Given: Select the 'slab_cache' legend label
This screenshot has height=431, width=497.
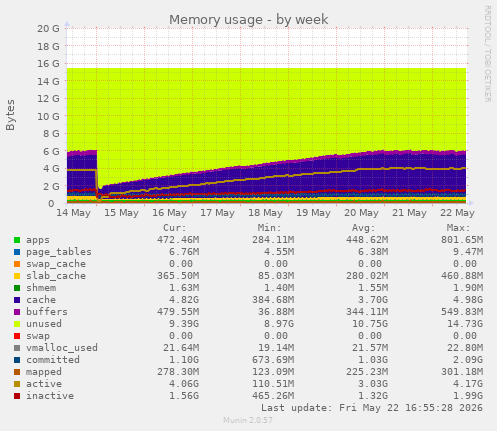Looking at the screenshot, I should tap(56, 276).
